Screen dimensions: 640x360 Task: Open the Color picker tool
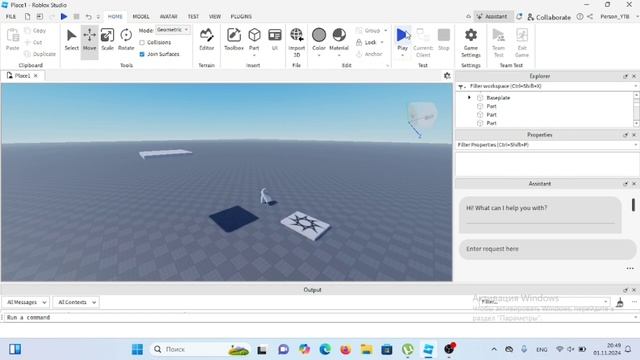pos(319,40)
